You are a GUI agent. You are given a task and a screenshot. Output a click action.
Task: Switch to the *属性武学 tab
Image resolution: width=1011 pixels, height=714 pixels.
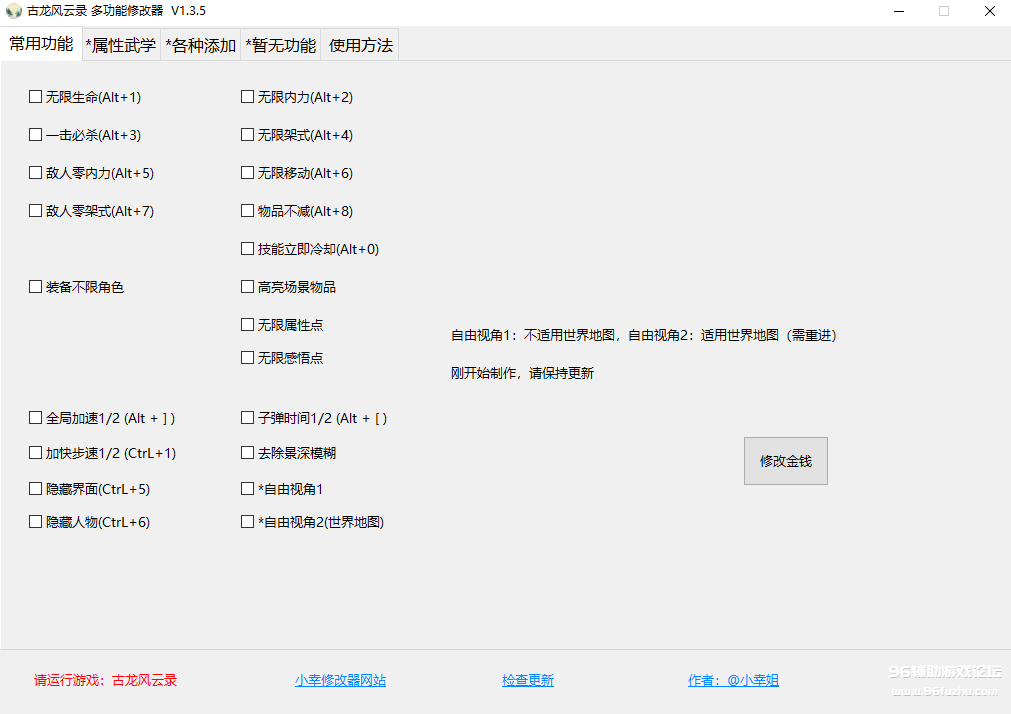(x=120, y=46)
